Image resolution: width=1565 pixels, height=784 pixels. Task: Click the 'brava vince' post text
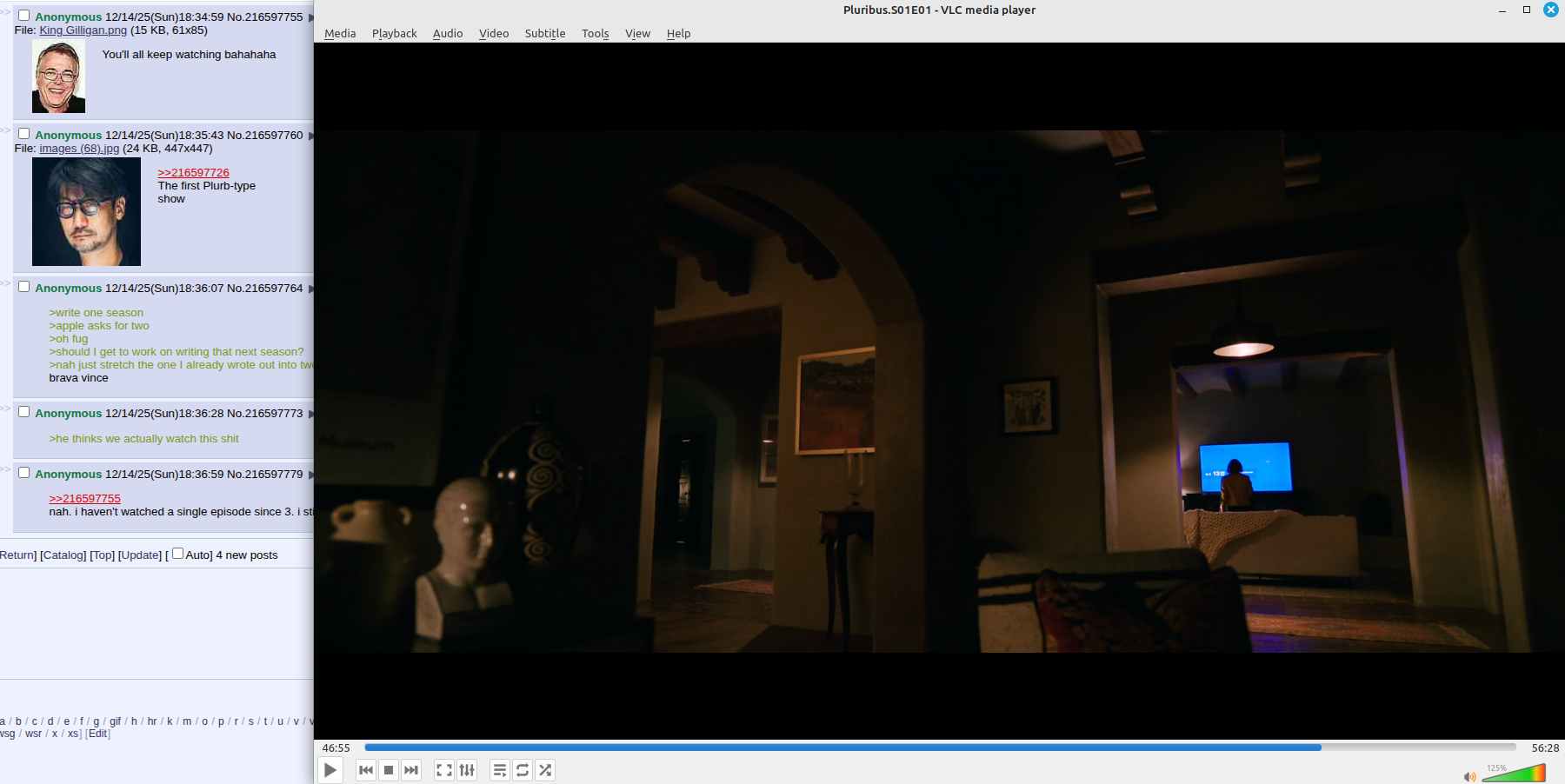point(78,378)
